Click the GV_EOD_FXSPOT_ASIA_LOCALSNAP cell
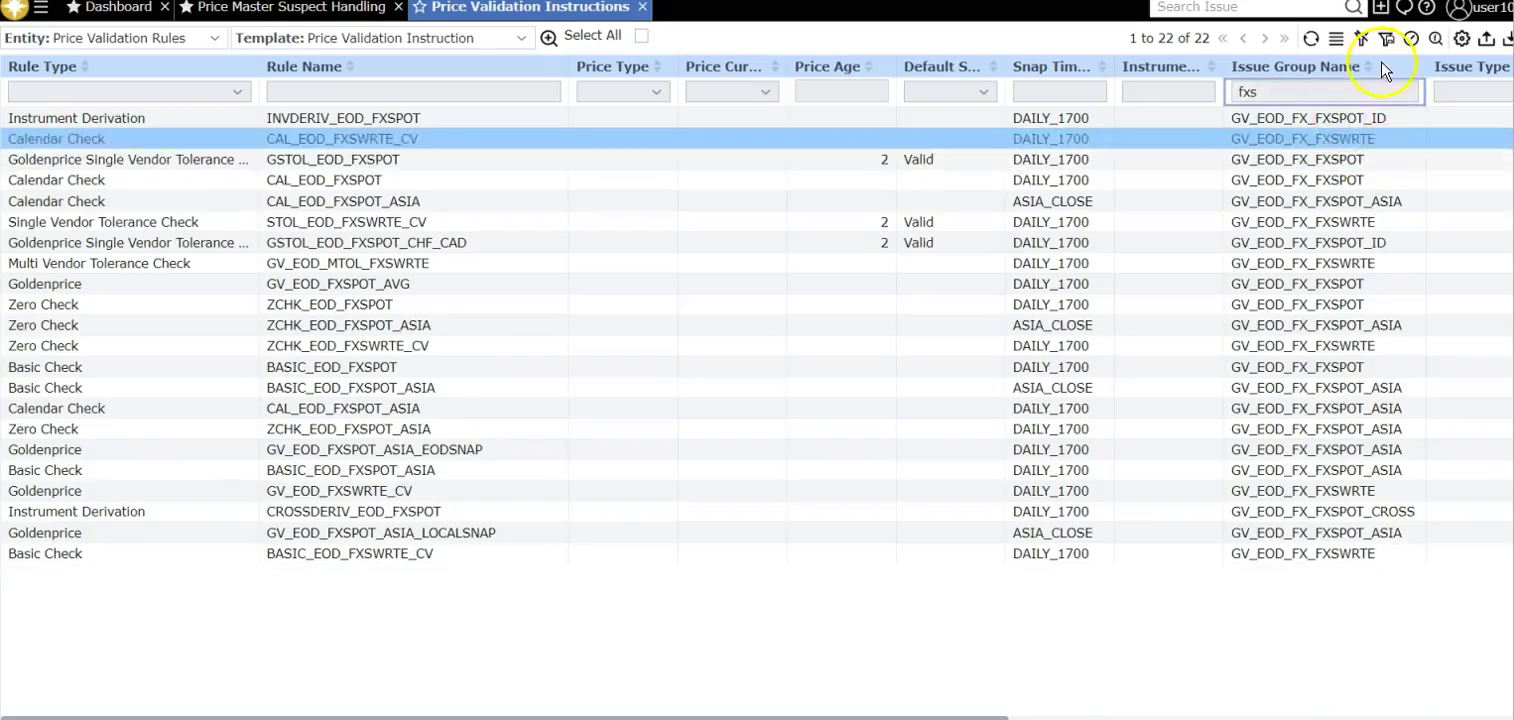Image resolution: width=1514 pixels, height=720 pixels. tap(381, 533)
